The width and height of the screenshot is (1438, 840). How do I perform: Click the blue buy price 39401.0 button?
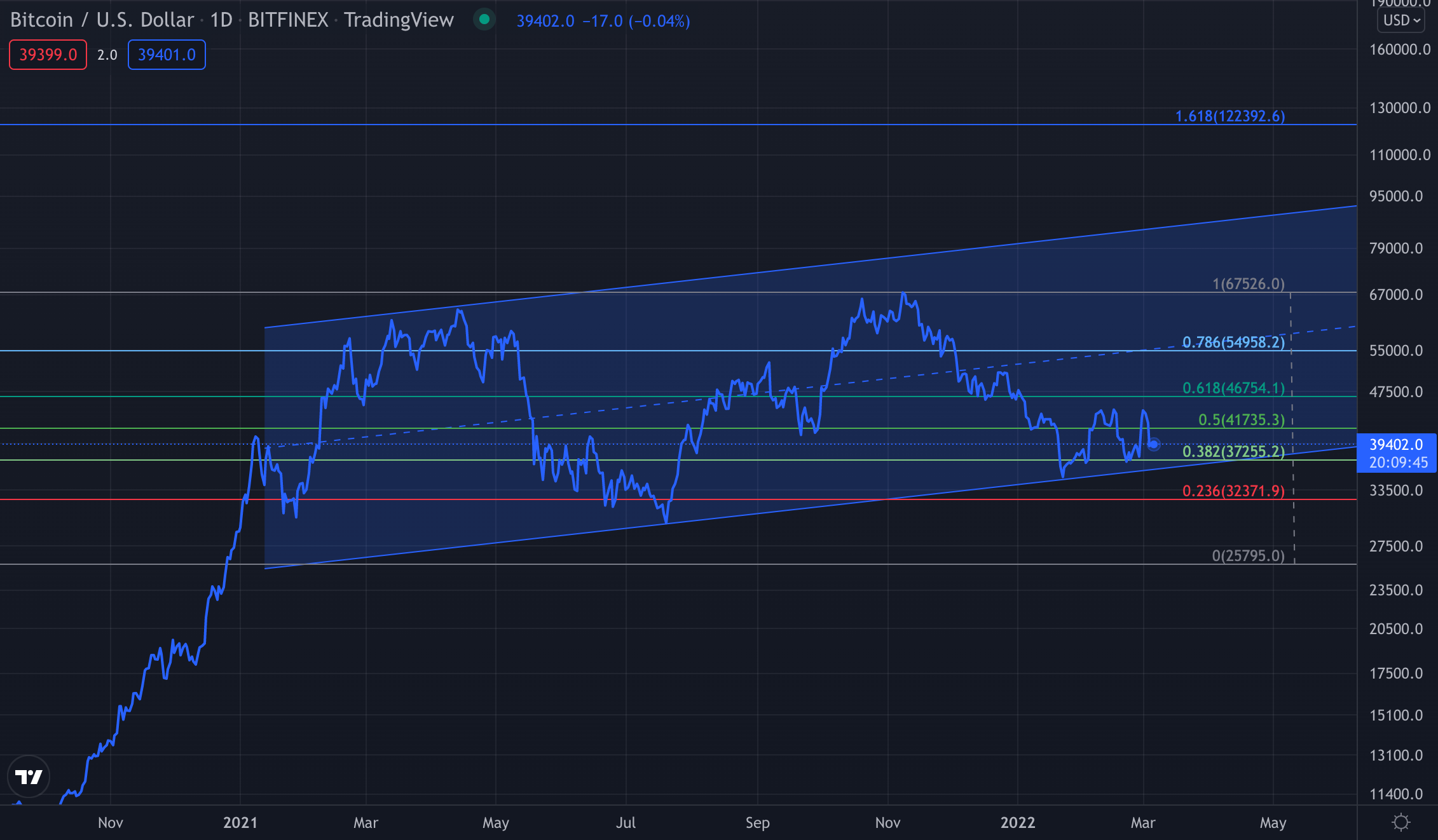coord(167,55)
